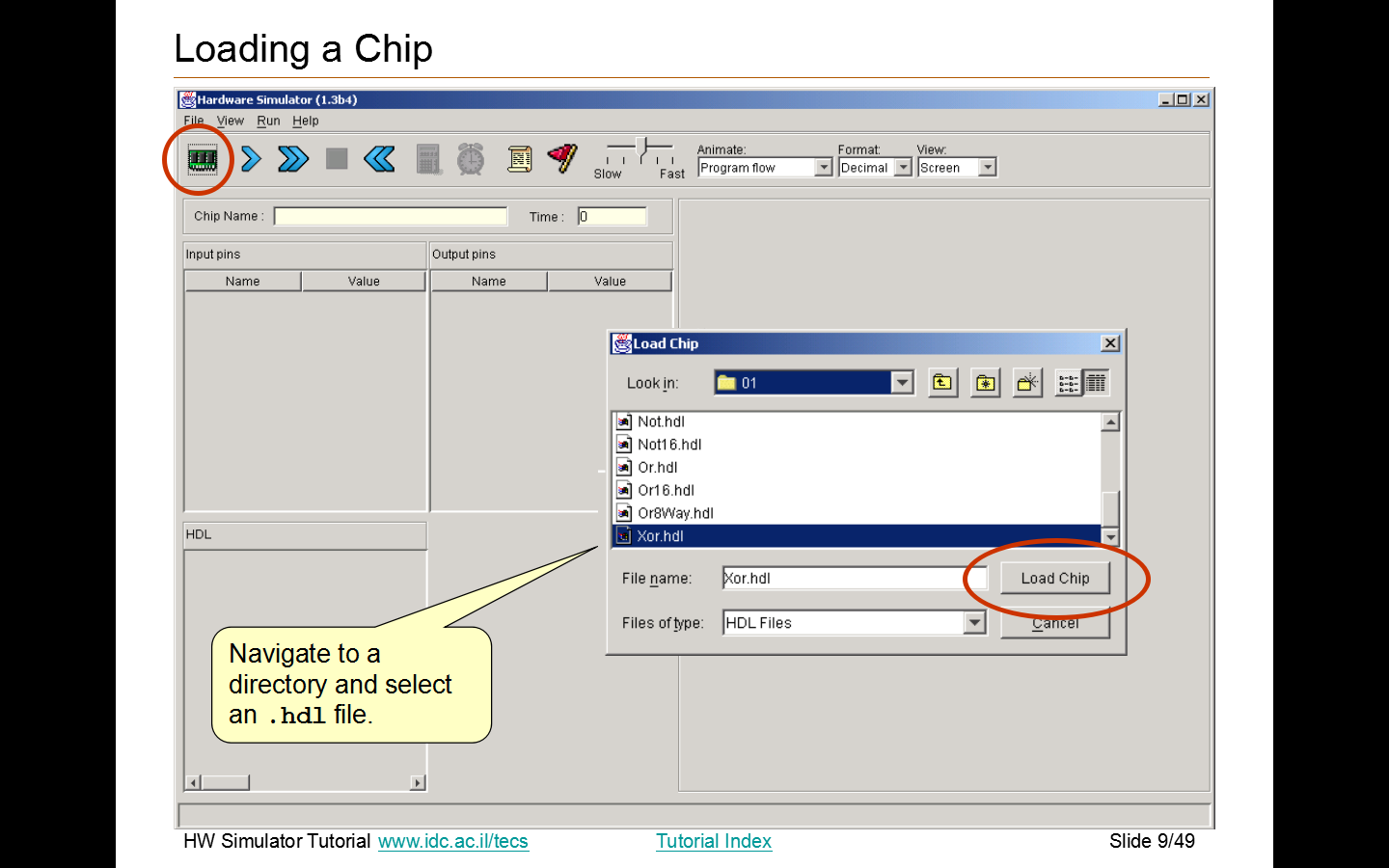Click the rewind reset double arrow
The height and width of the screenshot is (868, 1389).
(x=379, y=159)
